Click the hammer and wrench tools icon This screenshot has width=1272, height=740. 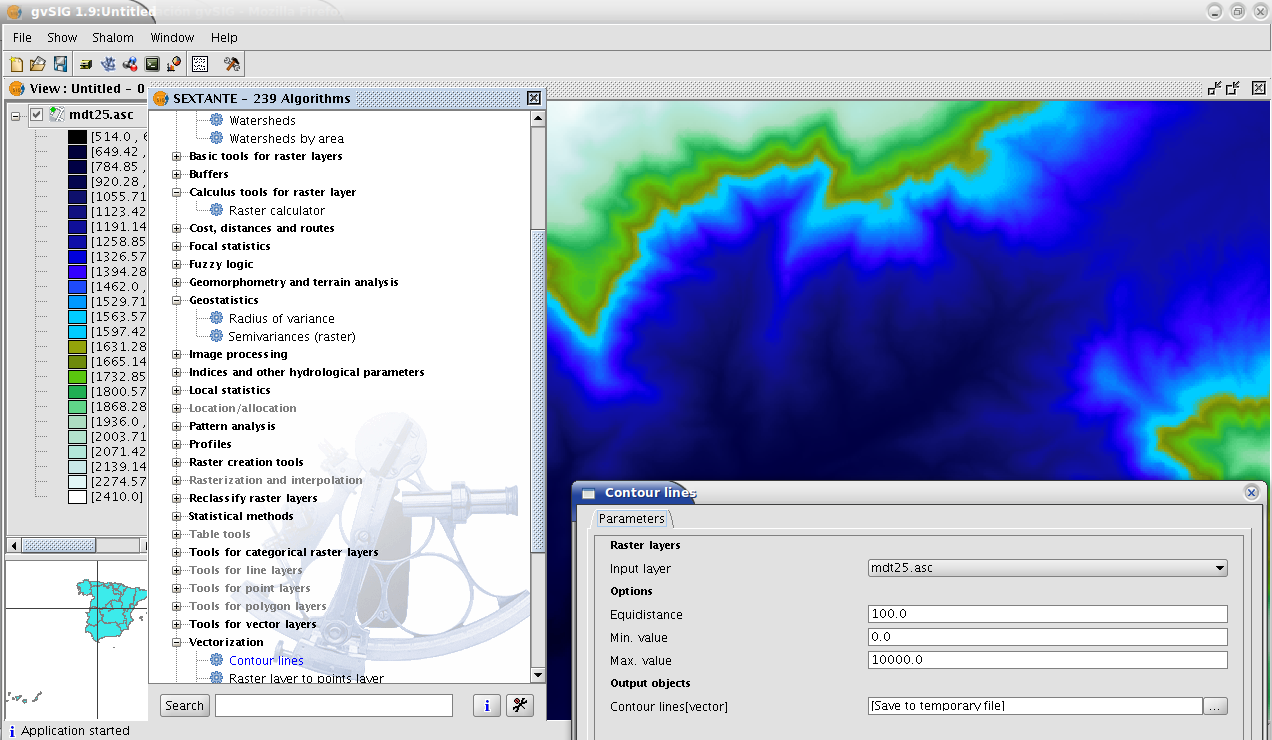tap(232, 64)
